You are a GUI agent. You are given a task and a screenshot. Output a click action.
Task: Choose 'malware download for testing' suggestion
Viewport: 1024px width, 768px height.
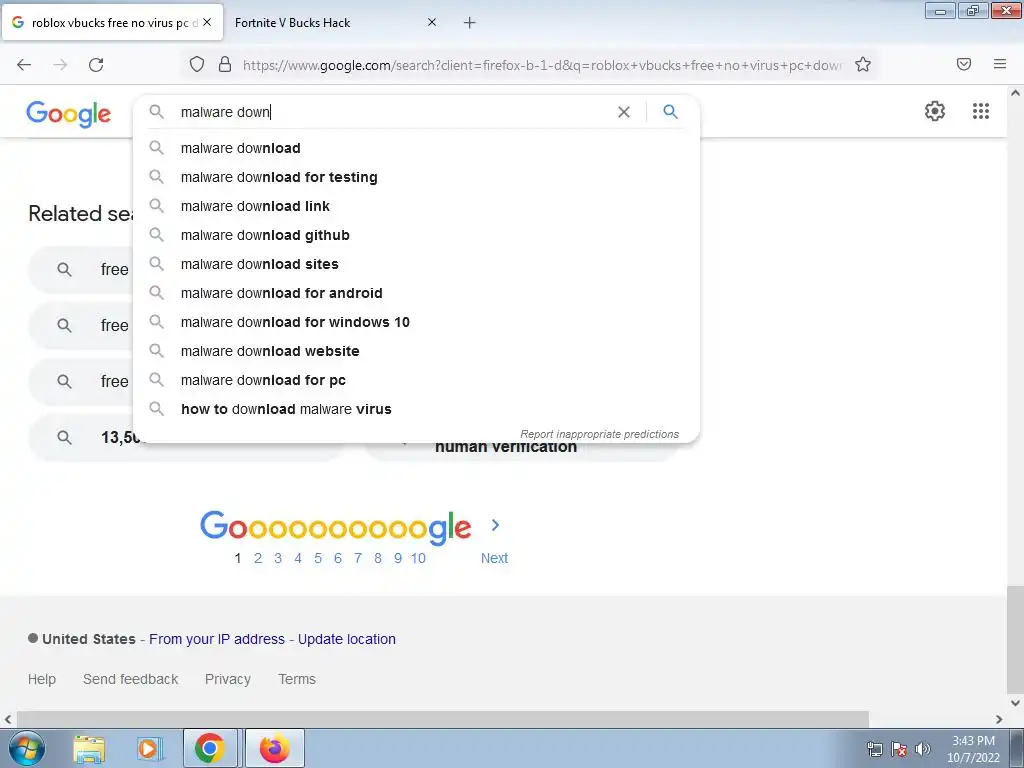tap(415, 177)
